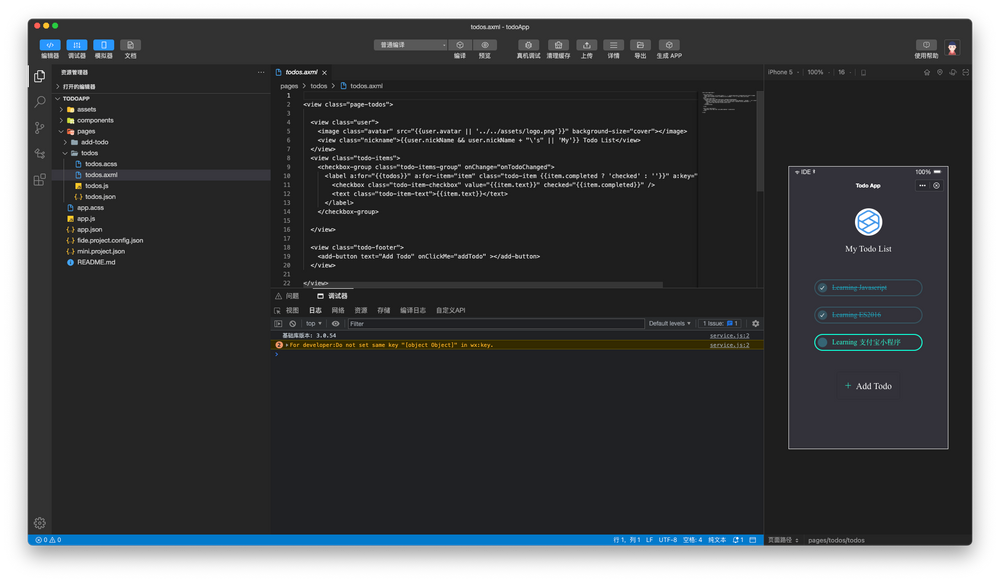Focus the console Filter input field
The width and height of the screenshot is (1000, 582).
pyautogui.click(x=496, y=324)
